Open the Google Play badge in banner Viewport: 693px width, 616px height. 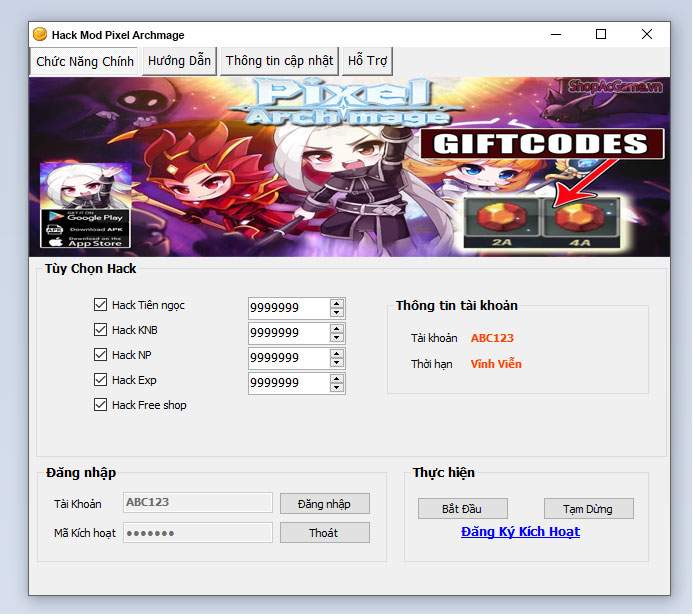point(85,217)
